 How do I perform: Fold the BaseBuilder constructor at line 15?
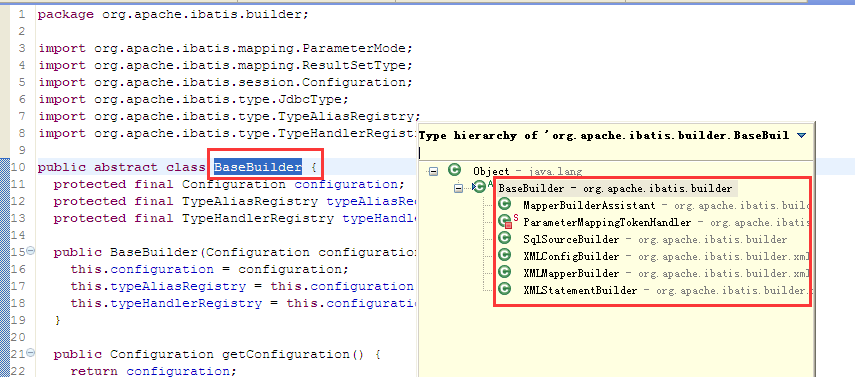tap(31, 251)
